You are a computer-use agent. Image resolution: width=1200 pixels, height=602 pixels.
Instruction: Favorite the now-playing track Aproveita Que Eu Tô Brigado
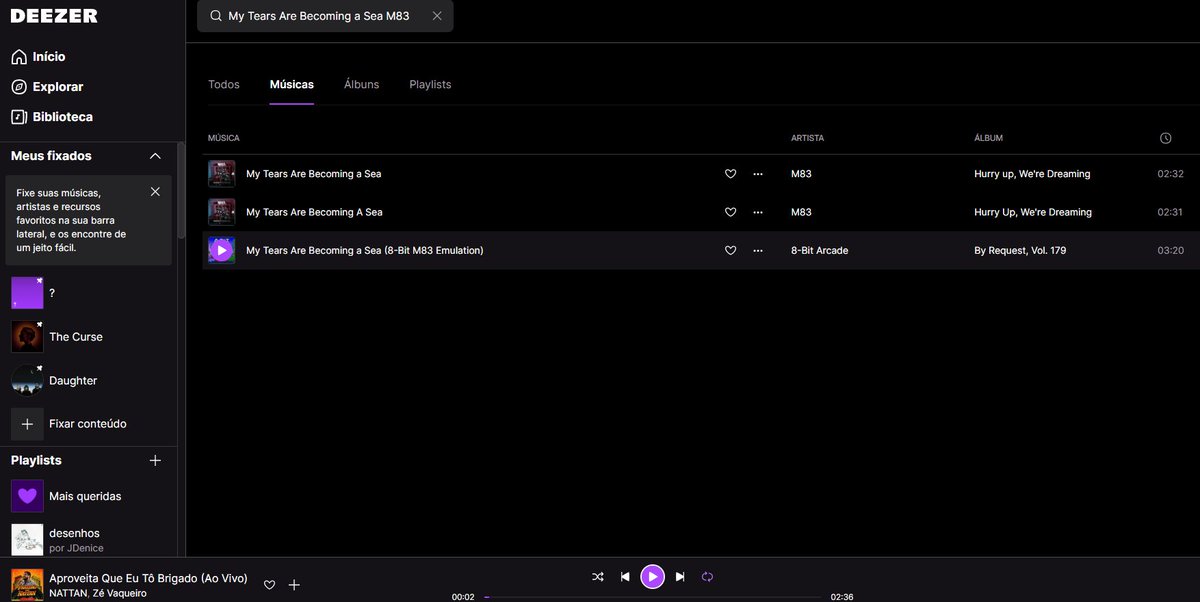269,585
